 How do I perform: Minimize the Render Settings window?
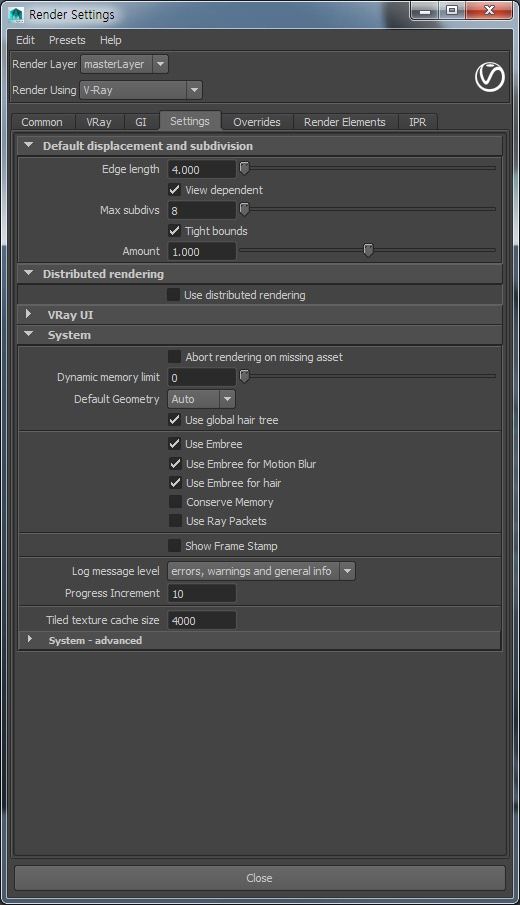pyautogui.click(x=425, y=10)
